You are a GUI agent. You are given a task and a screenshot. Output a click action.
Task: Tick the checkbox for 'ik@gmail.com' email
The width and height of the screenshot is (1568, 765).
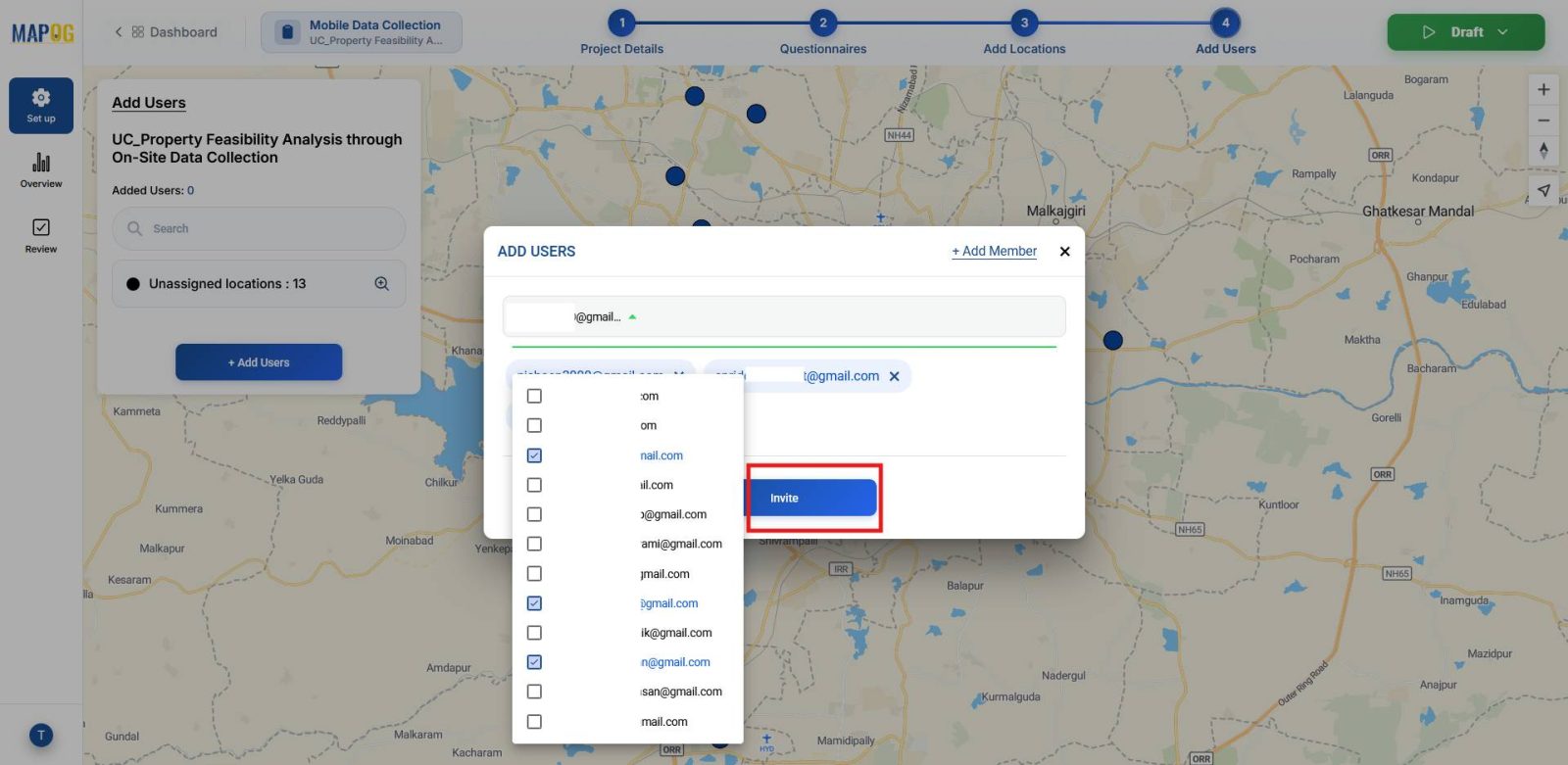point(534,633)
